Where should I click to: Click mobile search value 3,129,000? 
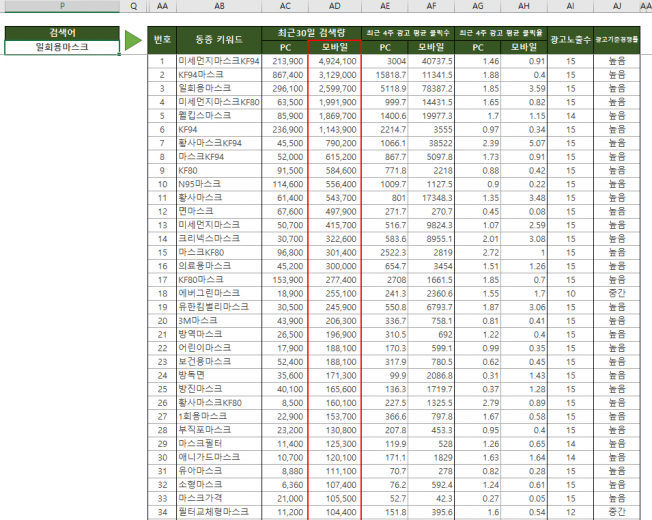pyautogui.click(x=335, y=75)
